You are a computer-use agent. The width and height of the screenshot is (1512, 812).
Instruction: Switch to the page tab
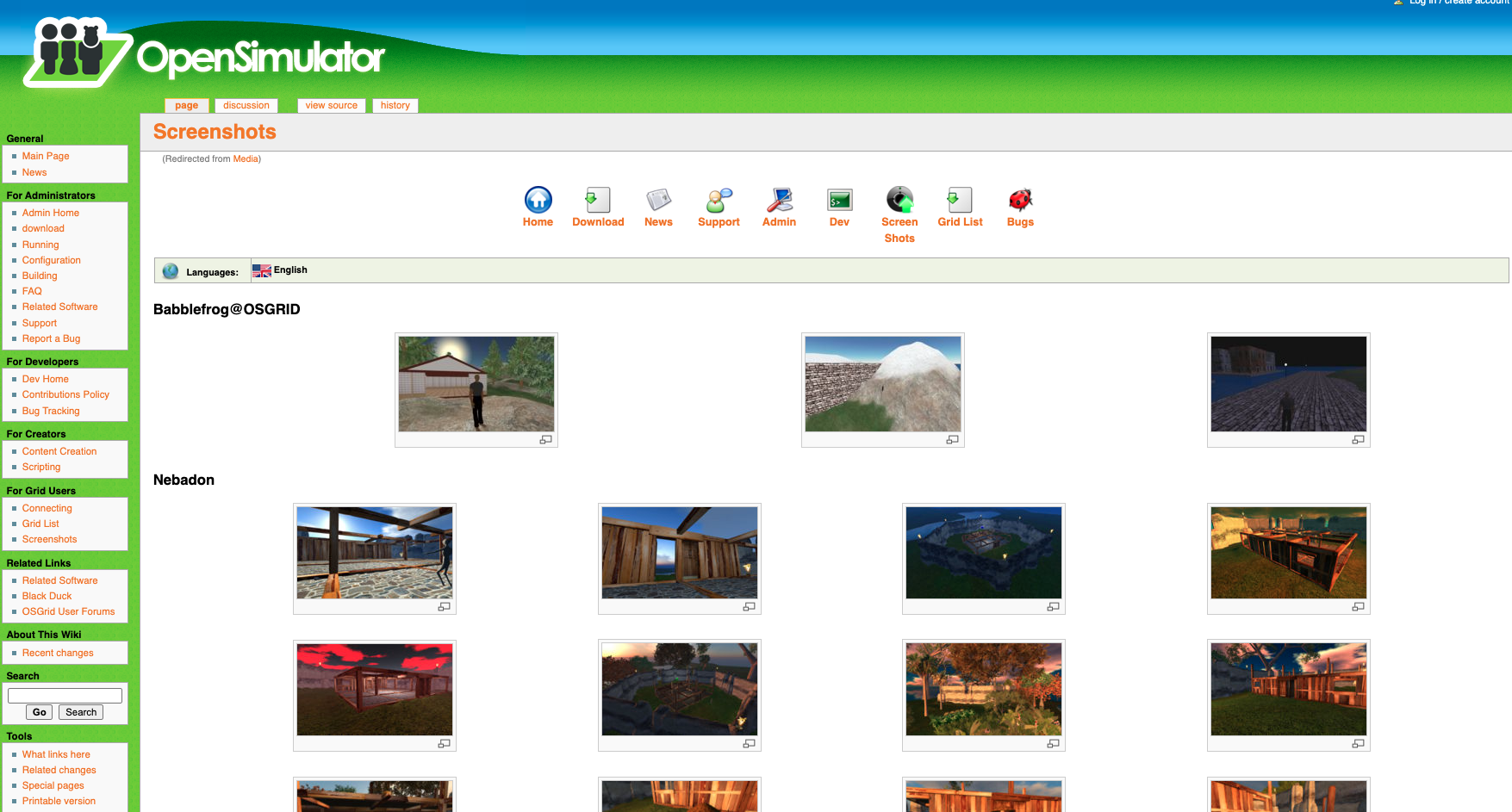pos(186,106)
